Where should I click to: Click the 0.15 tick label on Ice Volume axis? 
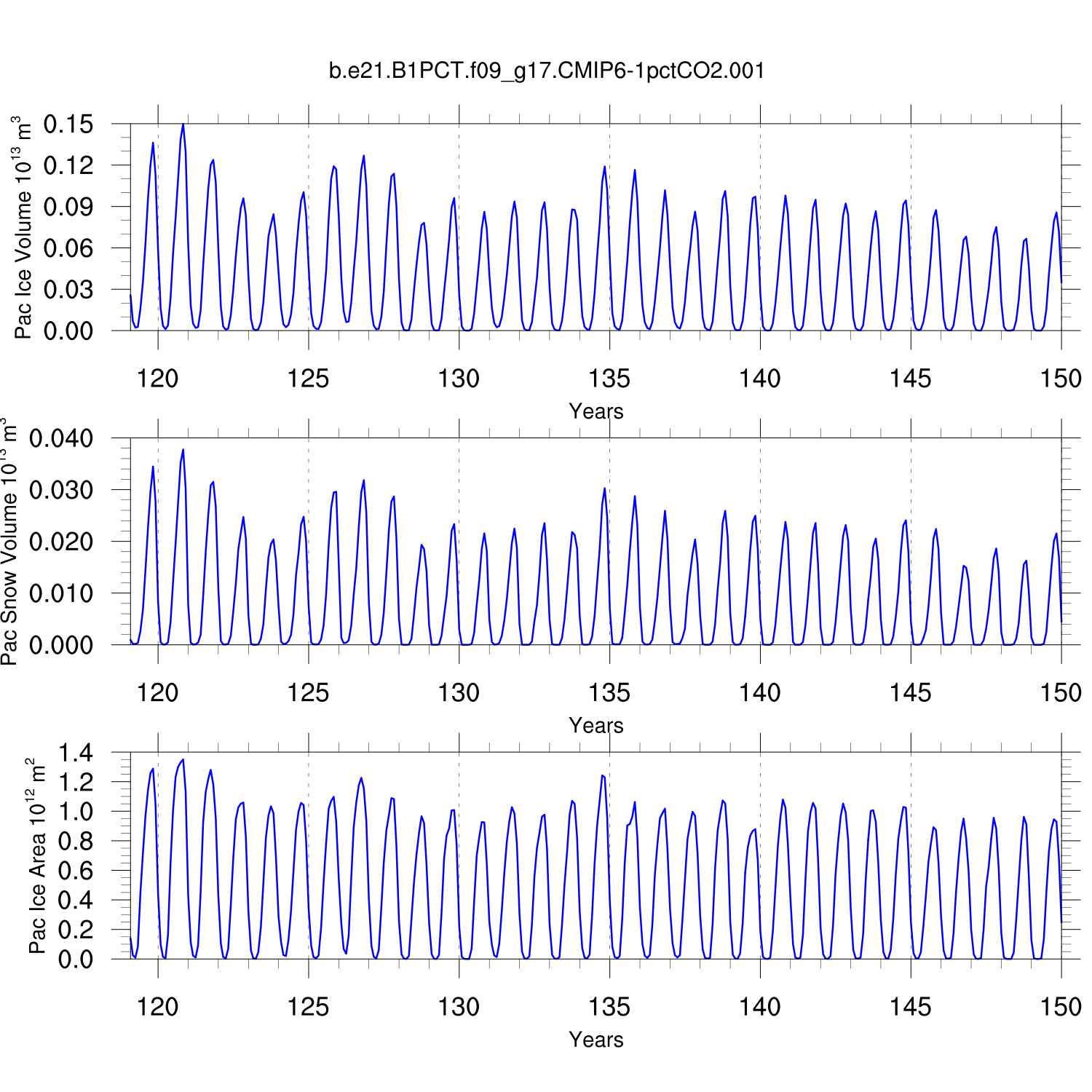click(x=68, y=124)
